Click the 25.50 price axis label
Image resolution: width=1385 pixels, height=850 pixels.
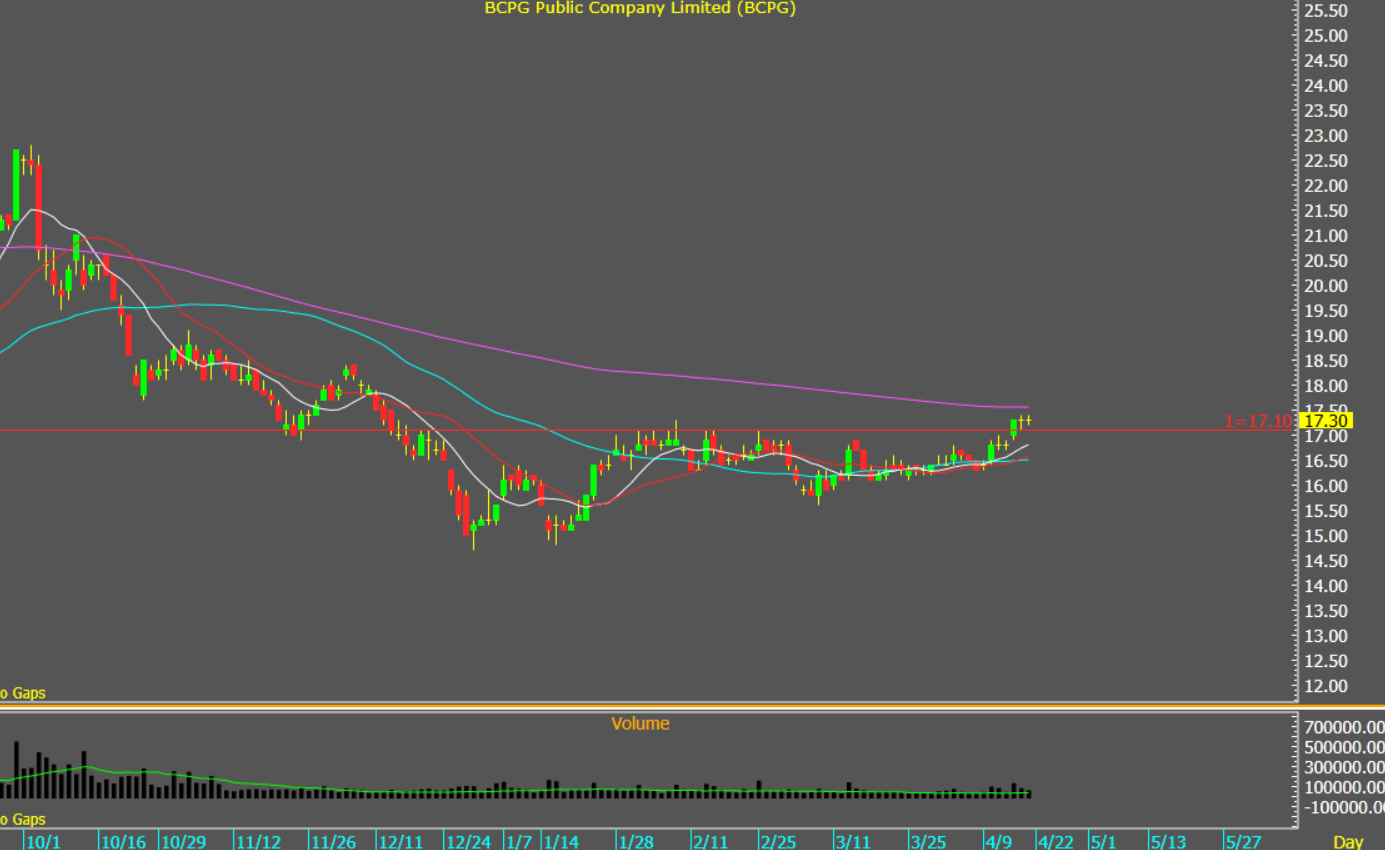(1324, 11)
